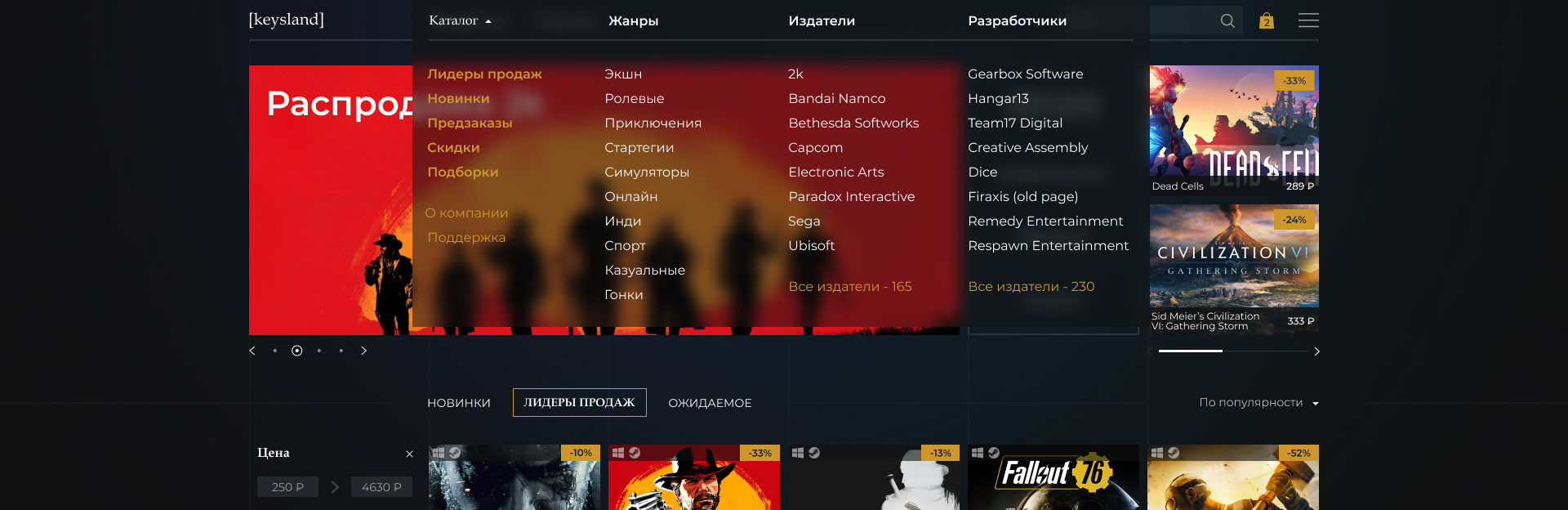Select the fourth carousel dot

(x=341, y=351)
